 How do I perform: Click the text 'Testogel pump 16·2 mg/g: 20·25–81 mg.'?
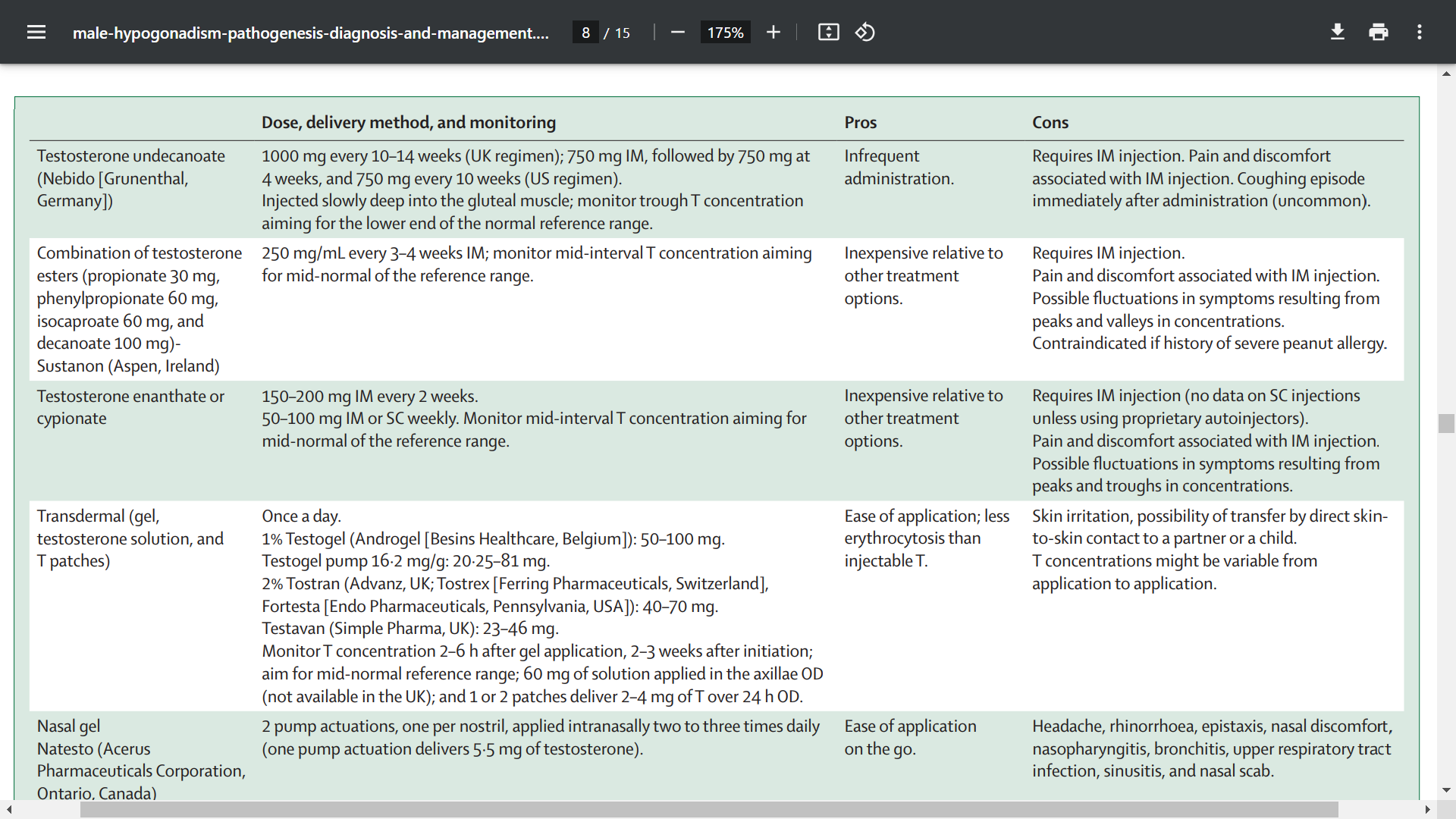406,560
